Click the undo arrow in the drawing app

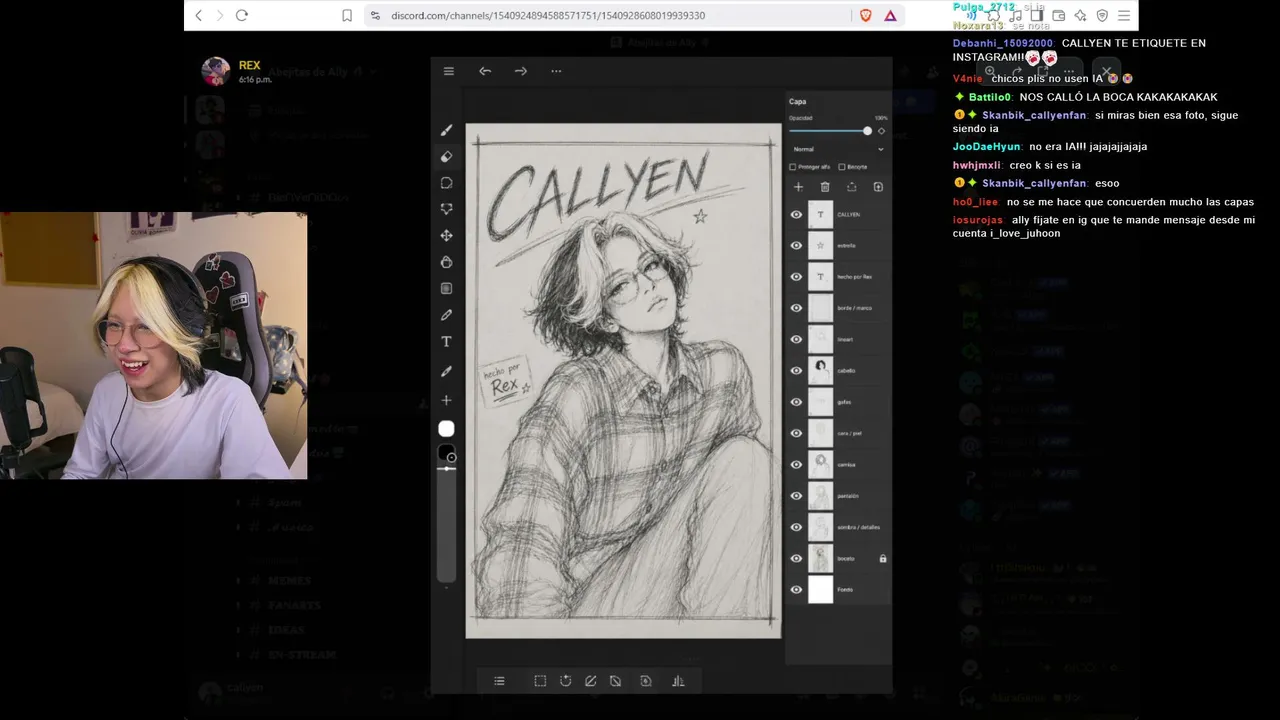[x=485, y=71]
